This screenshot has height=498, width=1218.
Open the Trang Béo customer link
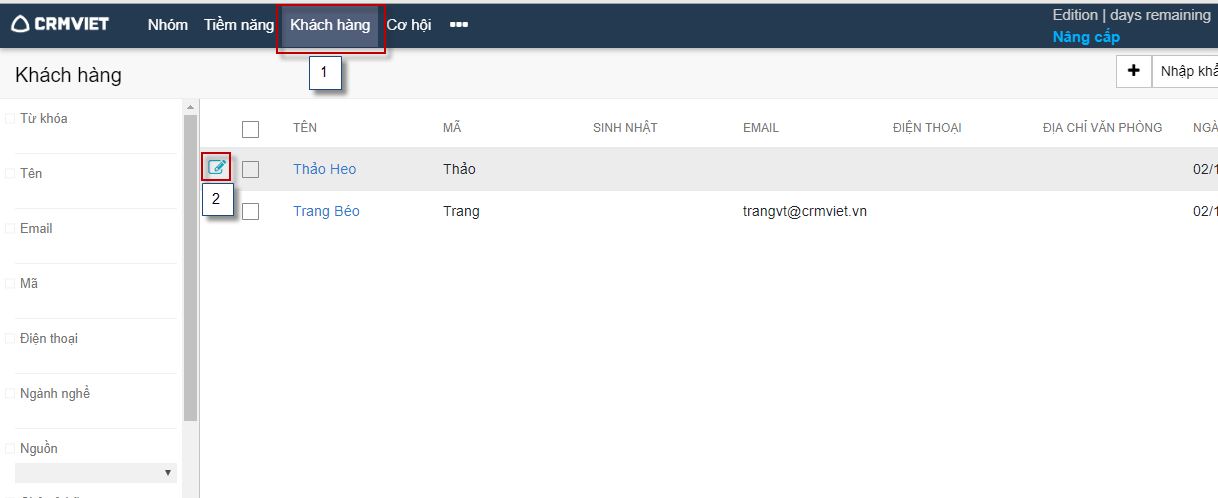pos(326,211)
